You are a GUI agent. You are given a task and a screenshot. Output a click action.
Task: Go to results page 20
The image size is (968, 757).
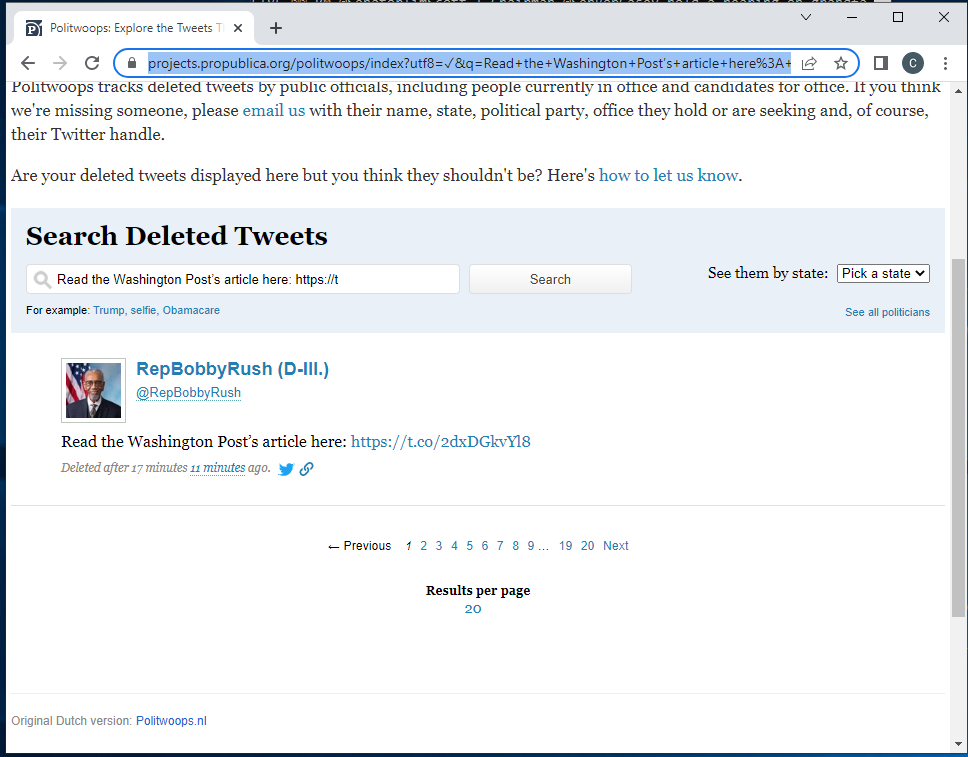(588, 546)
